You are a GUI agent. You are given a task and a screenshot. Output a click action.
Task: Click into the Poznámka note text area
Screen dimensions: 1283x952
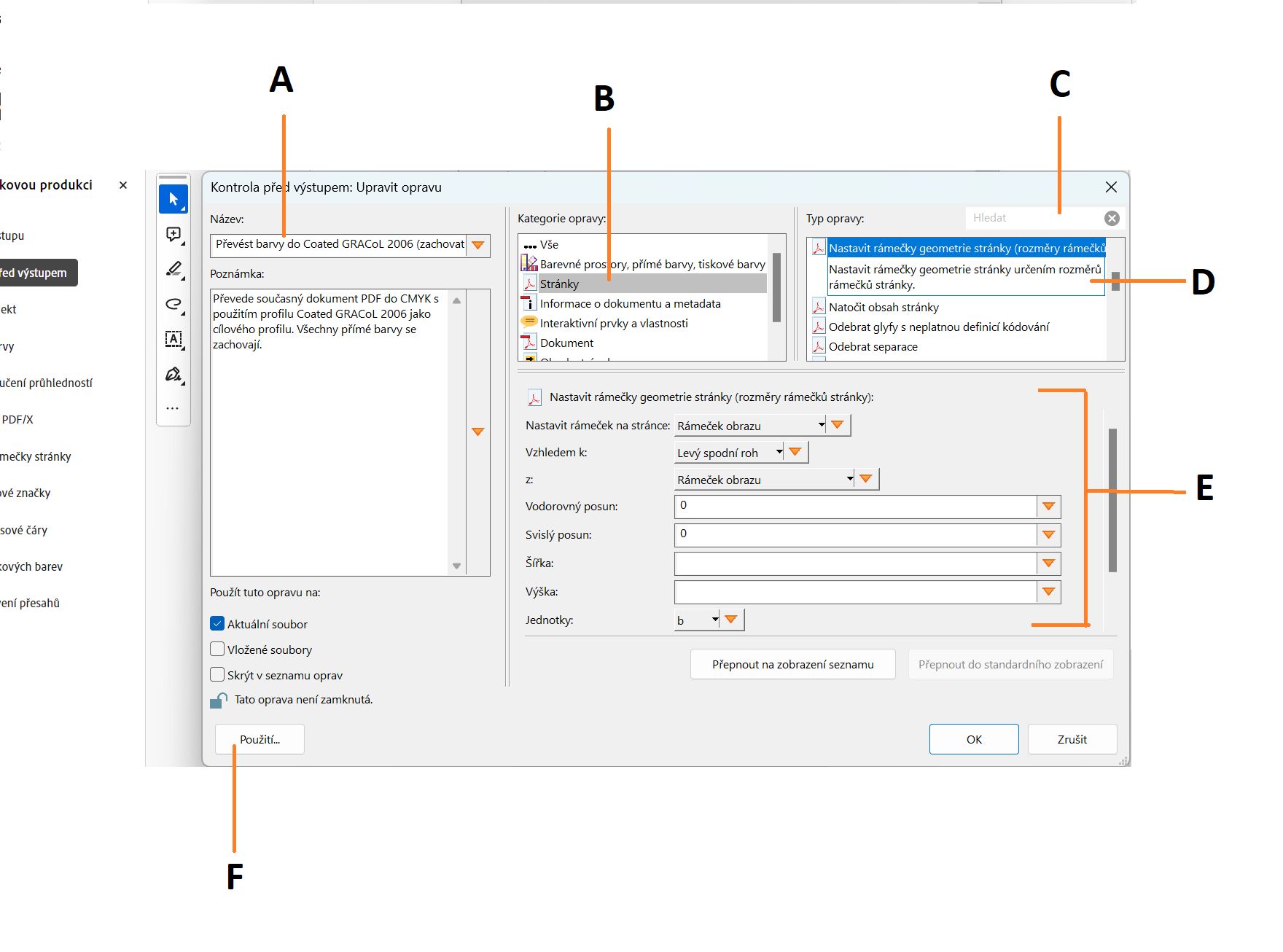[x=329, y=432]
